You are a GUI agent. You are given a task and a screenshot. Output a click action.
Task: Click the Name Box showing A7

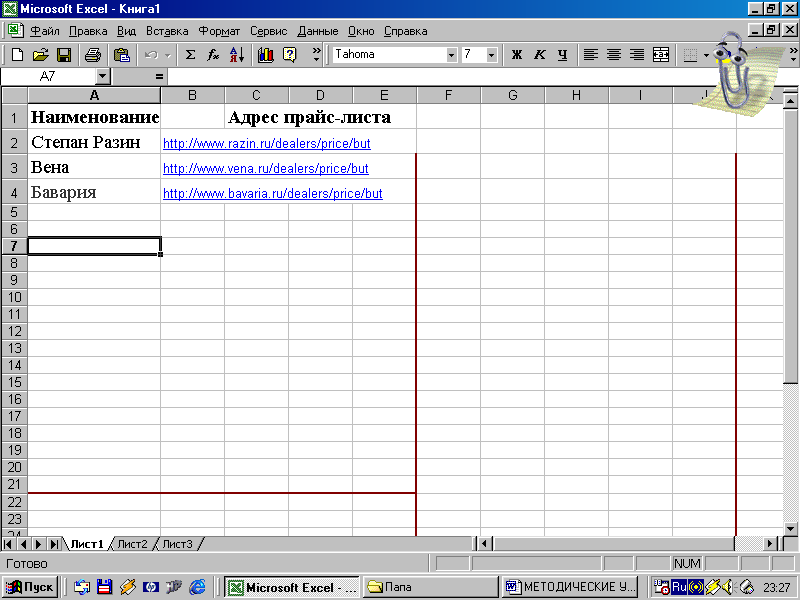click(48, 77)
